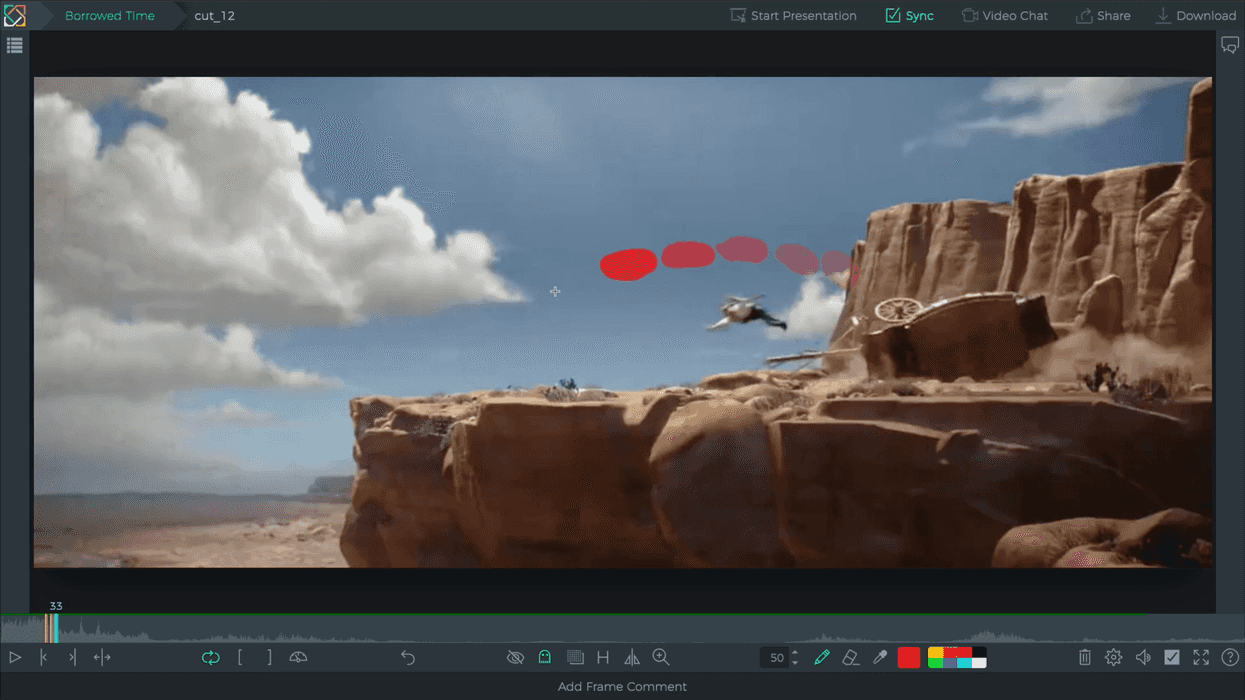
Task: Open the player settings gear
Action: pos(1114,658)
